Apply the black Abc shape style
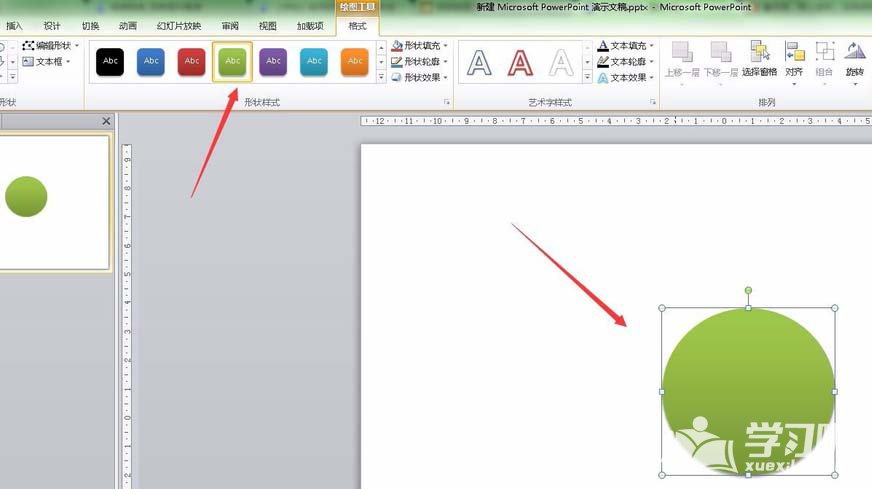 (x=110, y=62)
